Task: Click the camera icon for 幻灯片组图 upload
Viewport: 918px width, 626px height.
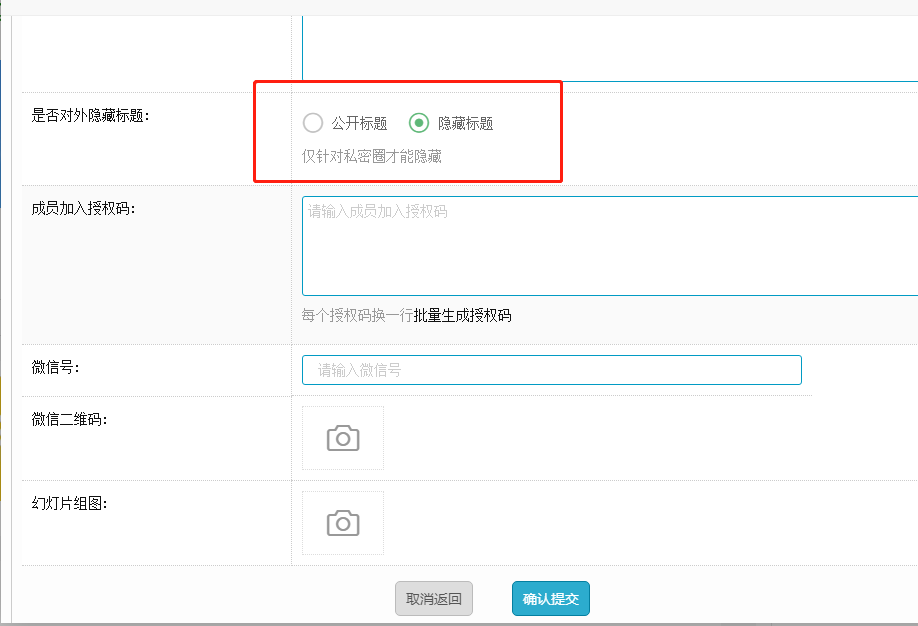Action: click(x=343, y=523)
